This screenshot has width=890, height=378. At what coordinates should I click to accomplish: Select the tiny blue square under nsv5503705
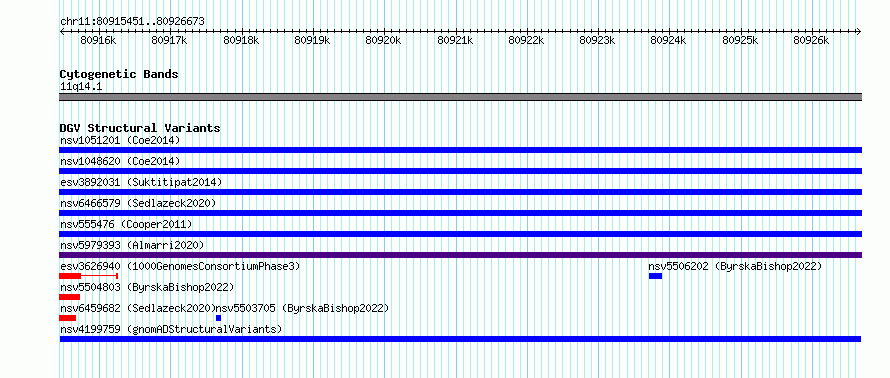[x=219, y=318]
